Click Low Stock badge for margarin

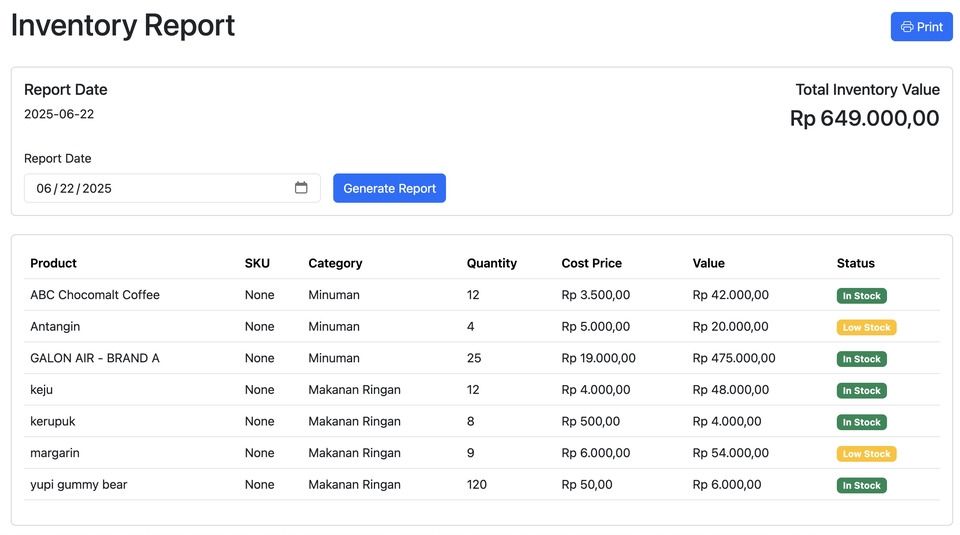pyautogui.click(x=866, y=454)
